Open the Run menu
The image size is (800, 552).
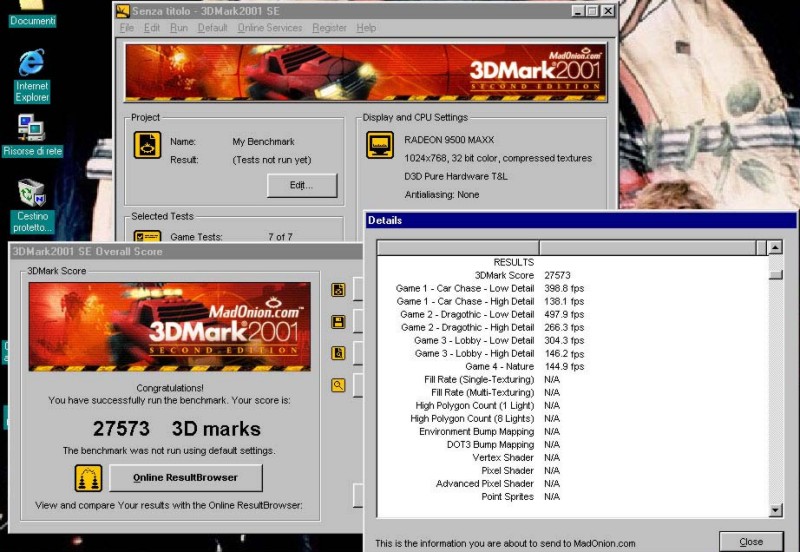pyautogui.click(x=179, y=28)
